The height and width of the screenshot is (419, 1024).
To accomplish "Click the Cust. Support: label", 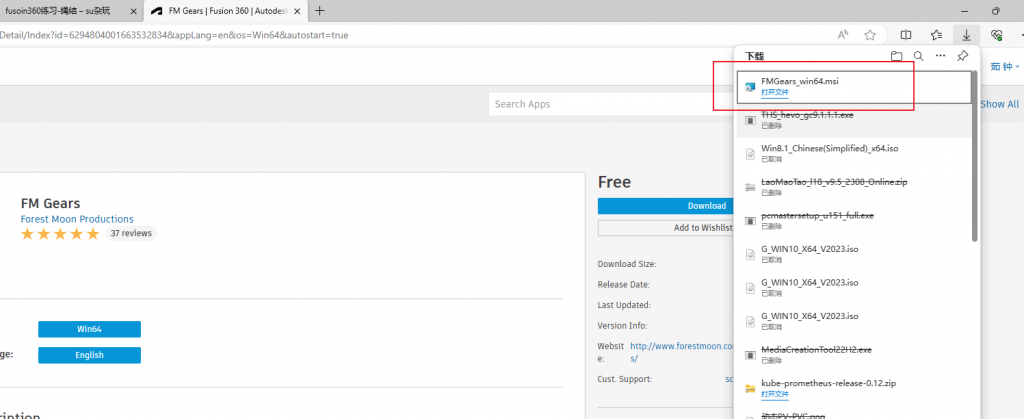I will pos(624,379).
